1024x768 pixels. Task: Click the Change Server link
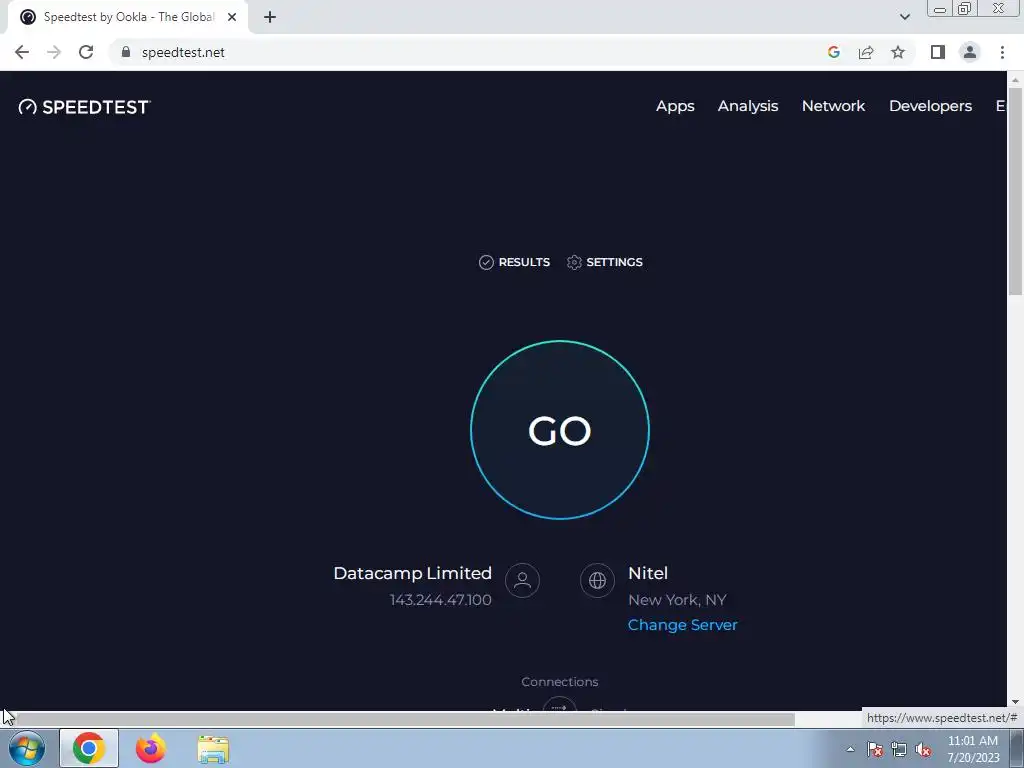click(x=682, y=625)
